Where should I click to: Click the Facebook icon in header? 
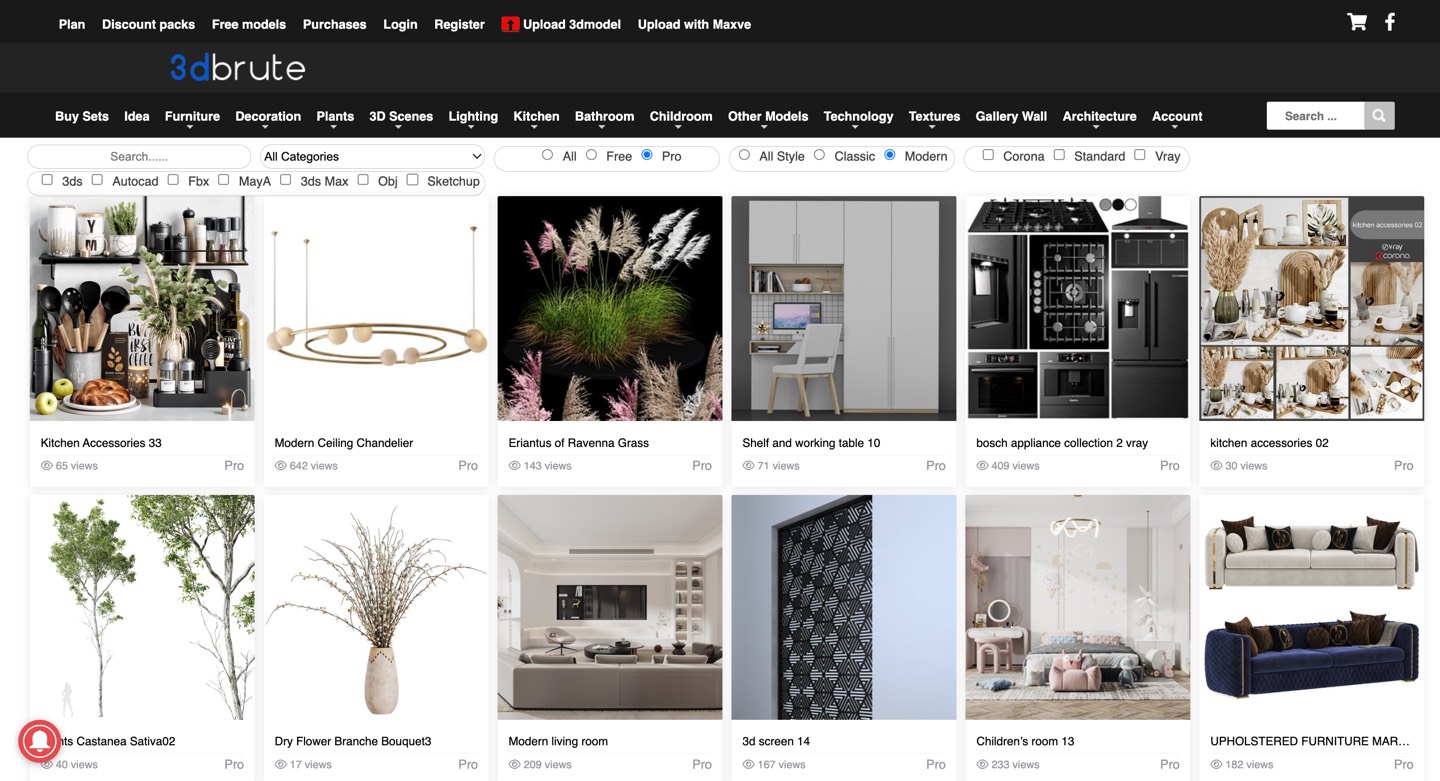1389,22
